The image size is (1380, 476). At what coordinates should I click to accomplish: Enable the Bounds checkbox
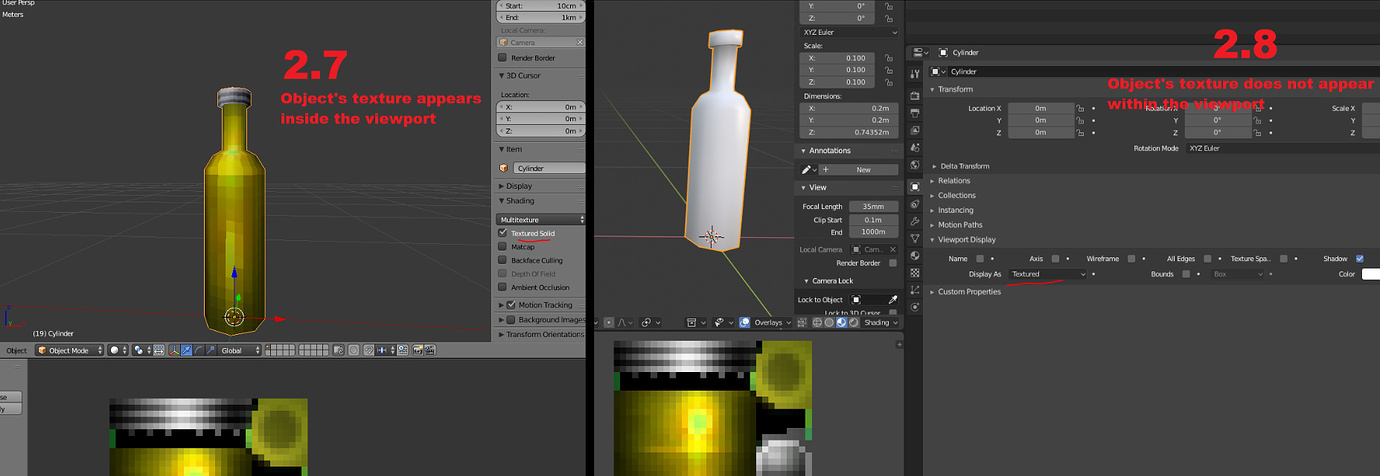click(x=1186, y=274)
